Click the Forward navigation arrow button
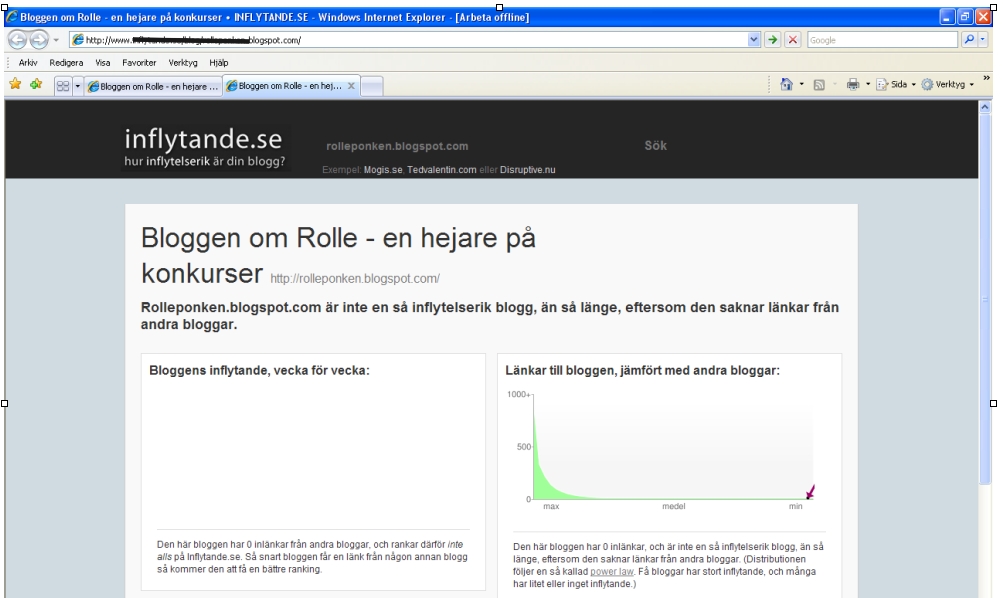 [39, 40]
